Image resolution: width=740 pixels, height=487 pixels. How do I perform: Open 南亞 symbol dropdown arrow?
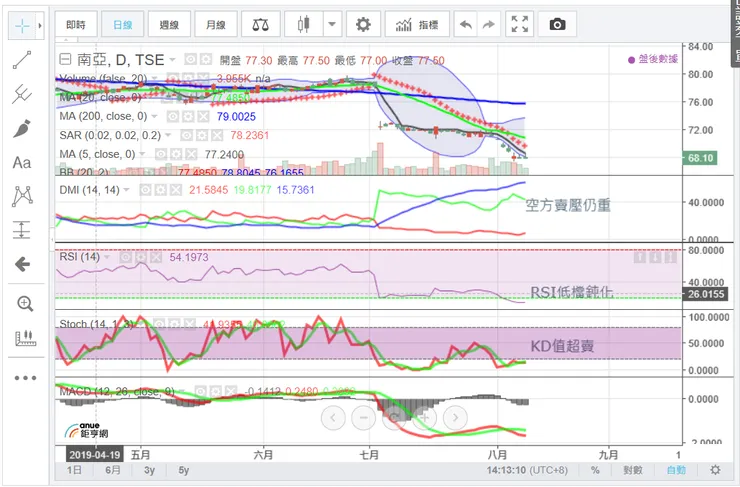(x=172, y=60)
